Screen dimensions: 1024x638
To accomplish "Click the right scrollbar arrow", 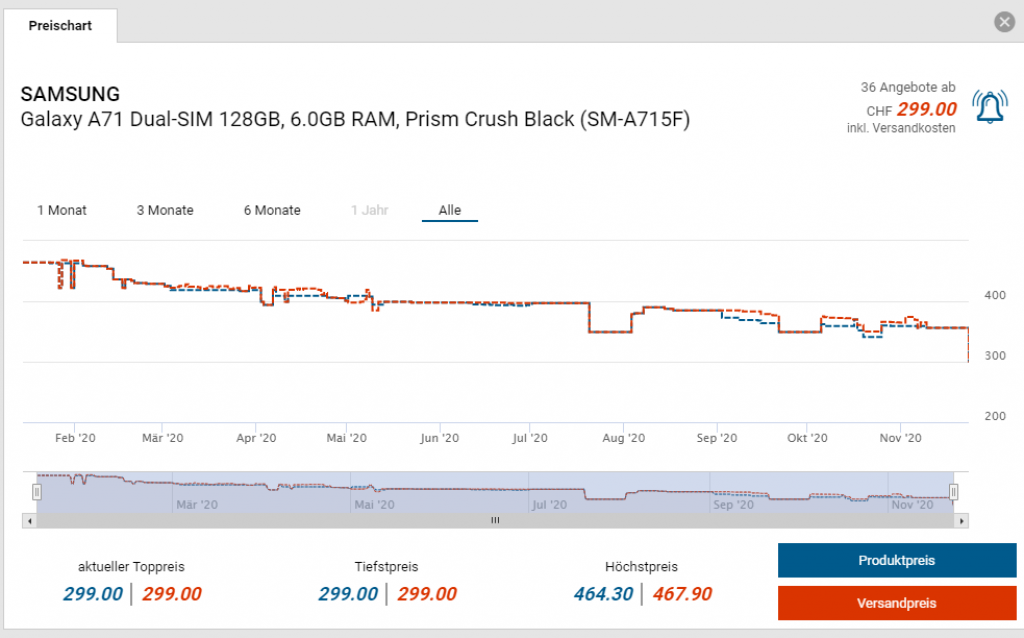I will coord(962,521).
